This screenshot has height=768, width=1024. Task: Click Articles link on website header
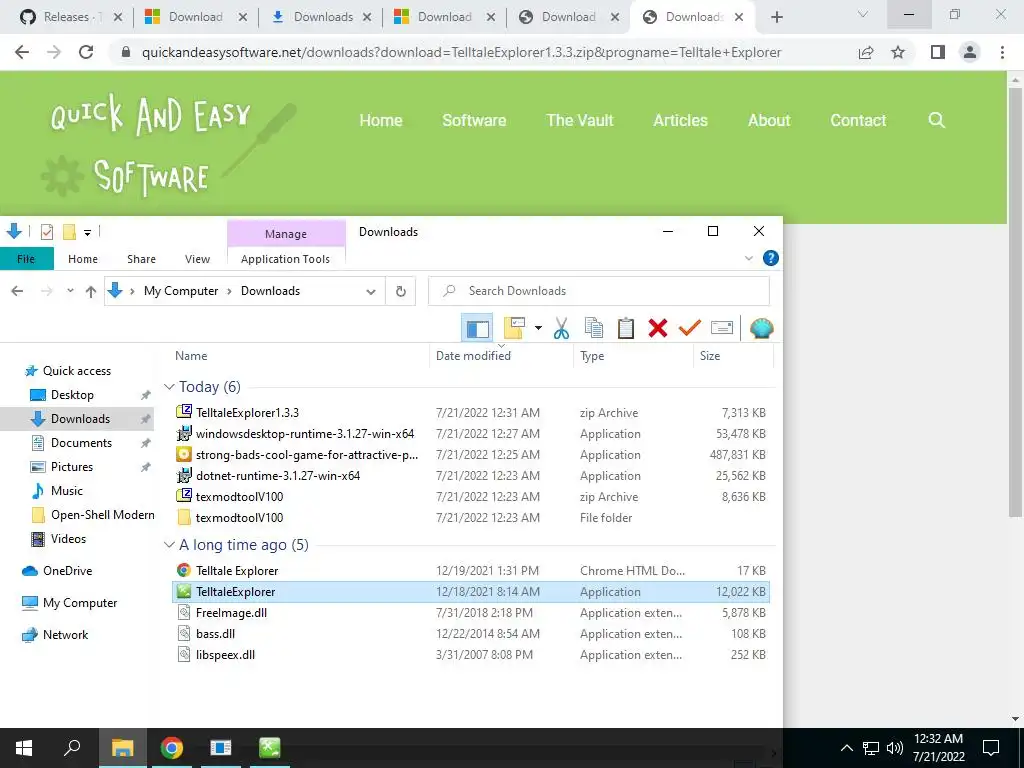pos(680,120)
